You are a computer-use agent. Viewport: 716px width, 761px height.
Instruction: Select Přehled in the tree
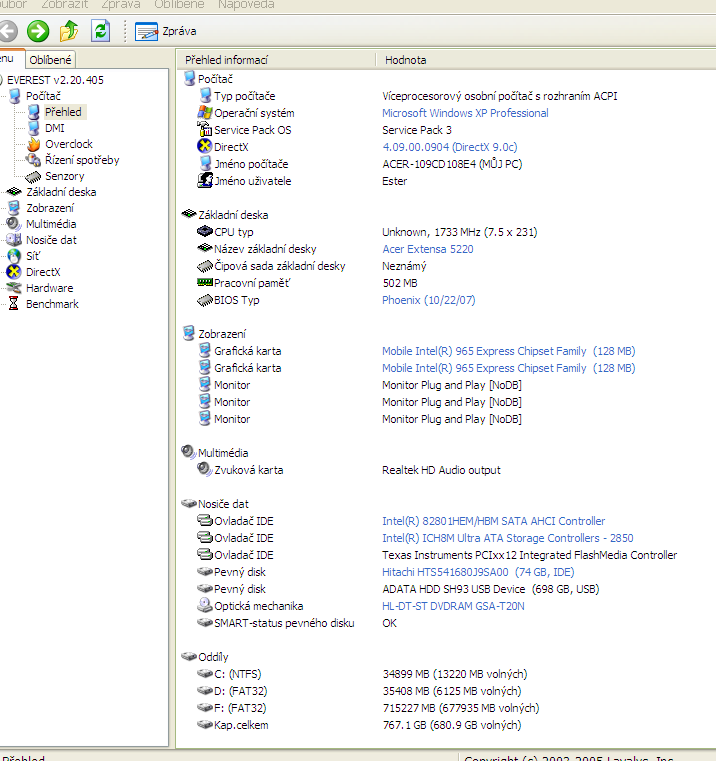coord(63,112)
